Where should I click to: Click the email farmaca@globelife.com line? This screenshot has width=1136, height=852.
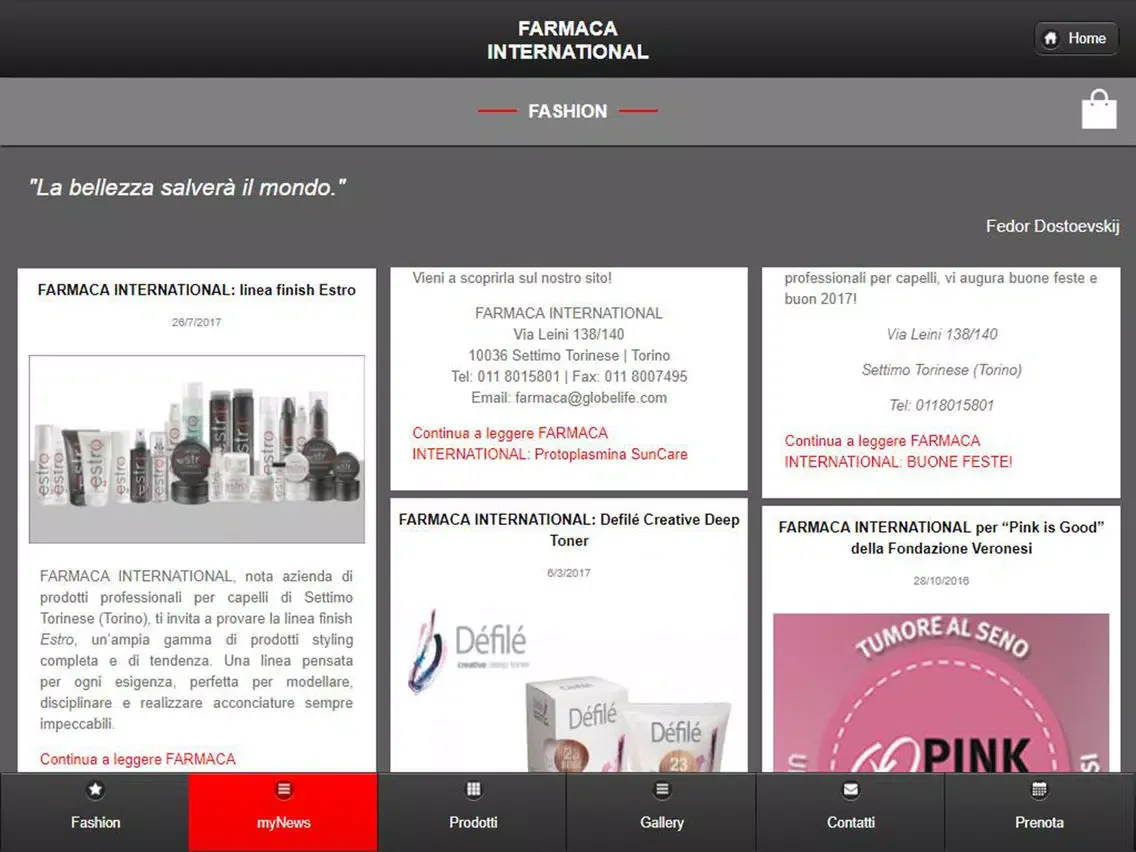coord(569,398)
